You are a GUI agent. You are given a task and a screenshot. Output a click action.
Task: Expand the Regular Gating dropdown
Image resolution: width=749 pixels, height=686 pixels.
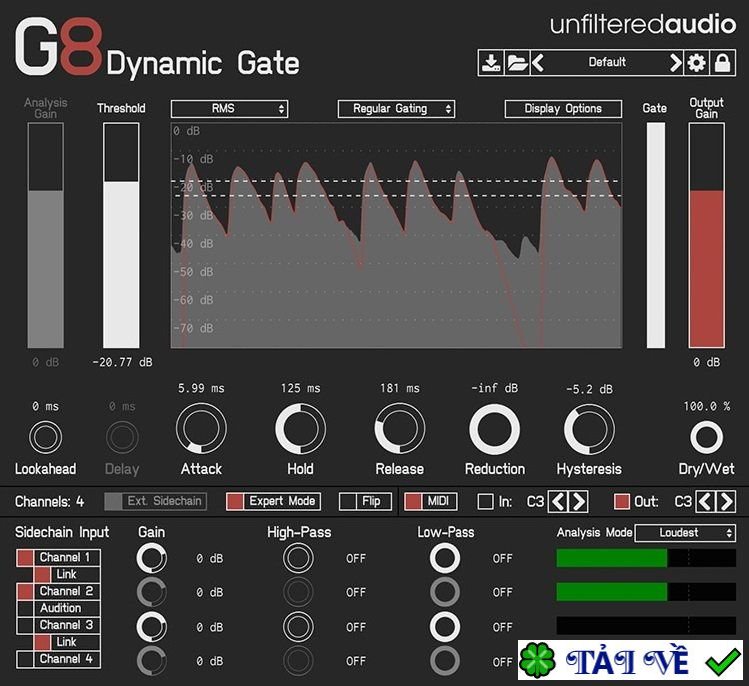pyautogui.click(x=396, y=108)
